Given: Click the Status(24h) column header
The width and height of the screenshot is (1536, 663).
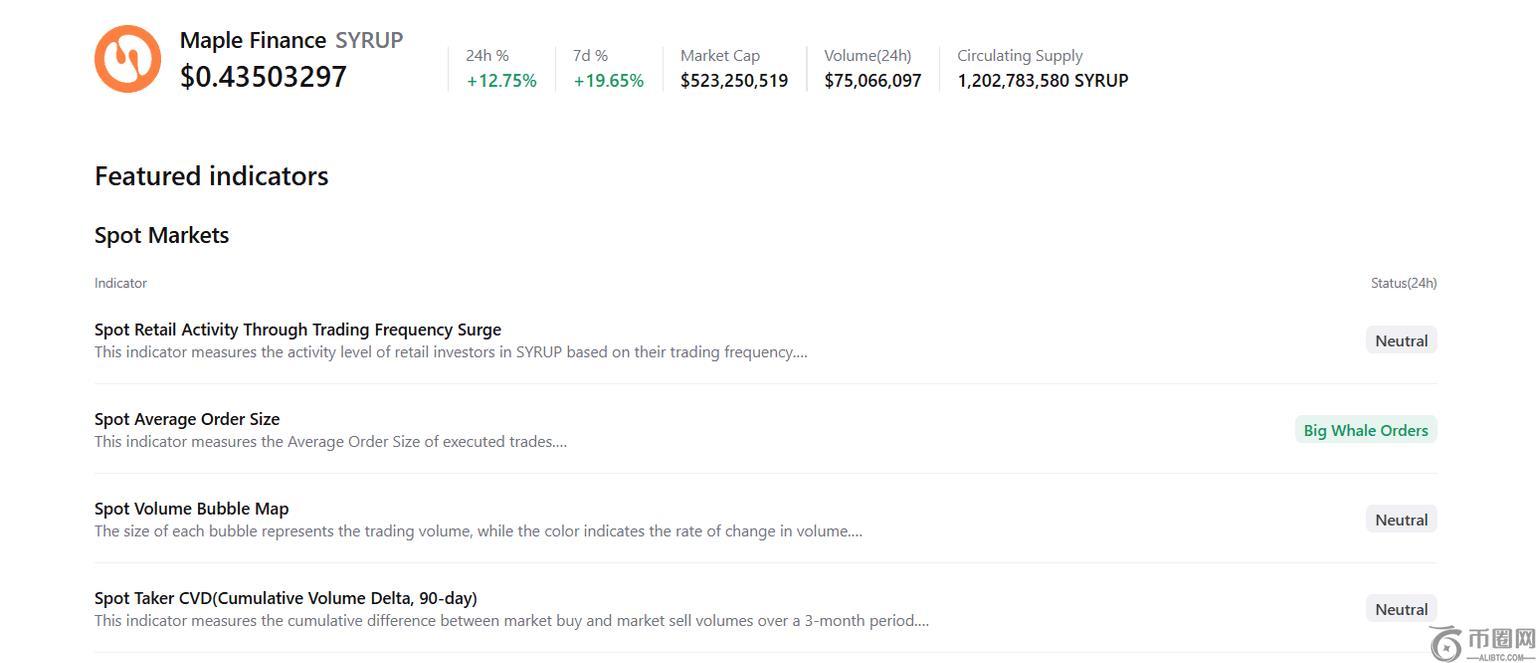Looking at the screenshot, I should click(1403, 283).
